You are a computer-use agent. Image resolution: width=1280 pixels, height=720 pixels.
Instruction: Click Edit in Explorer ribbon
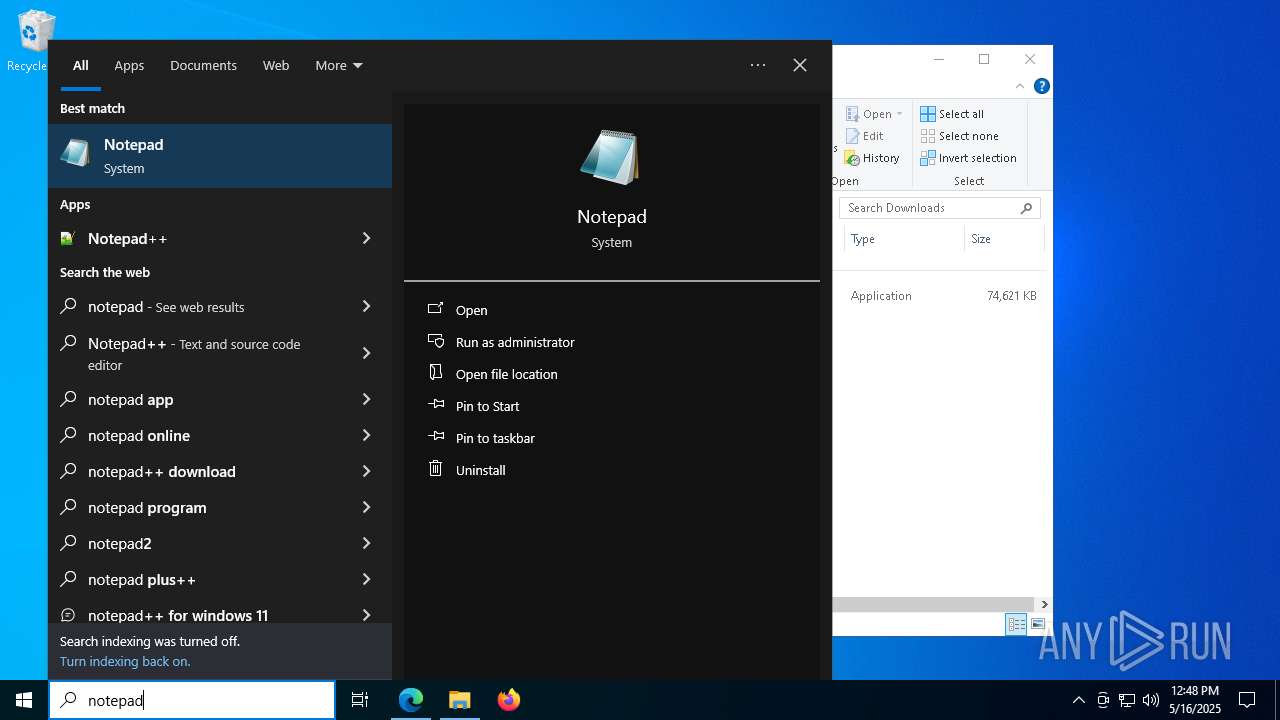tap(865, 136)
